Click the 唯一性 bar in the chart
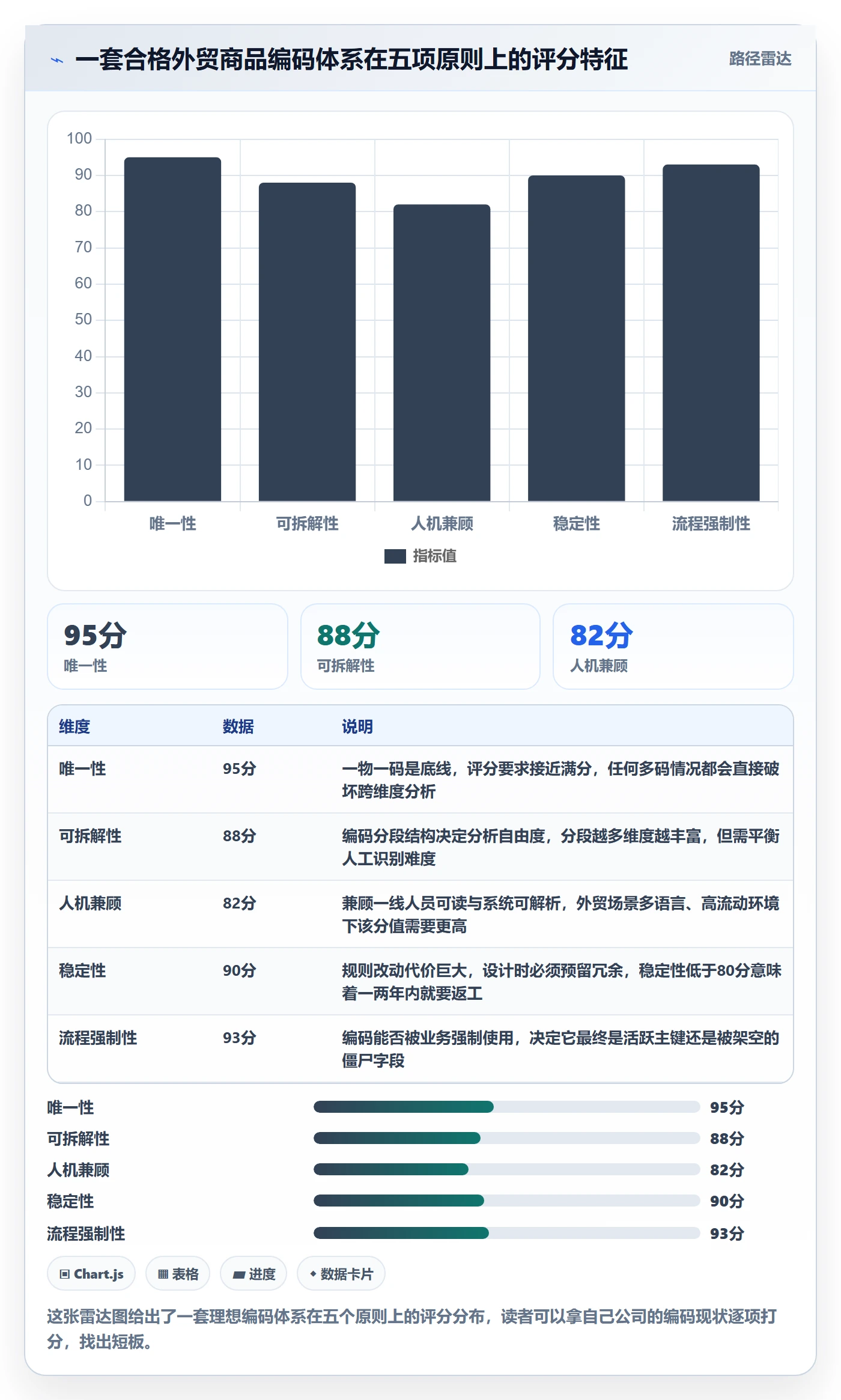This screenshot has width=841, height=1400. tap(172, 329)
